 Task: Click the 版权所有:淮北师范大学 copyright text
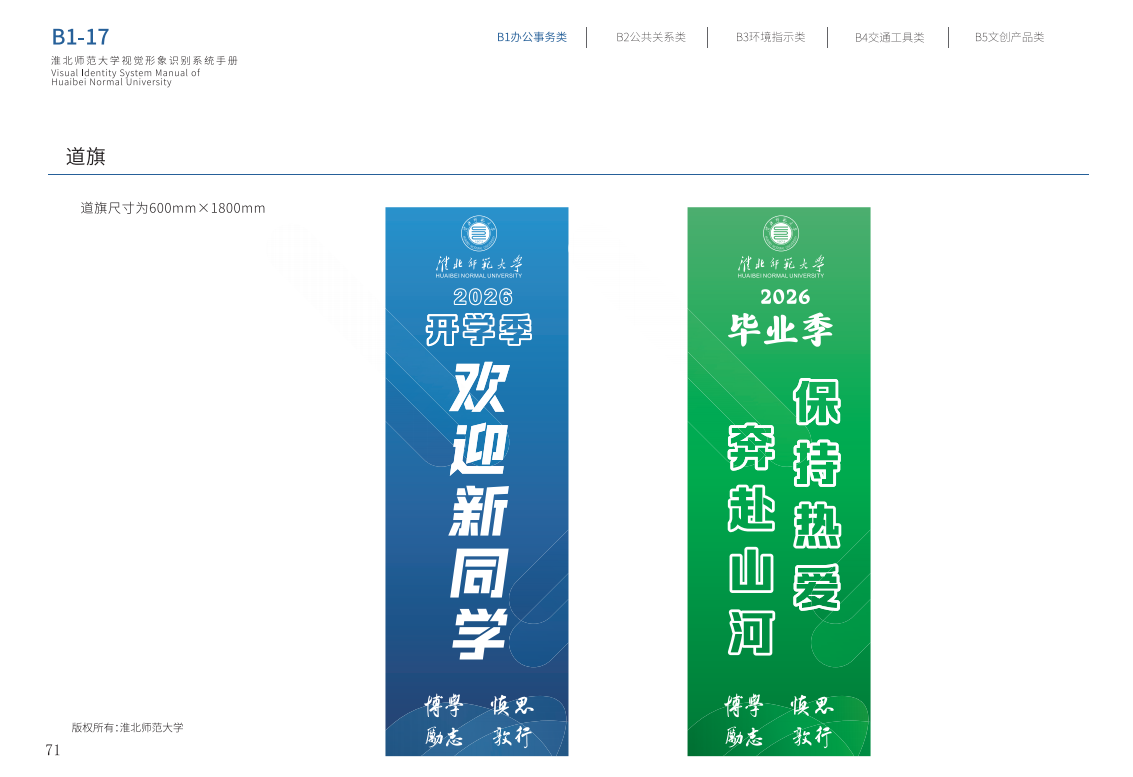[127, 728]
